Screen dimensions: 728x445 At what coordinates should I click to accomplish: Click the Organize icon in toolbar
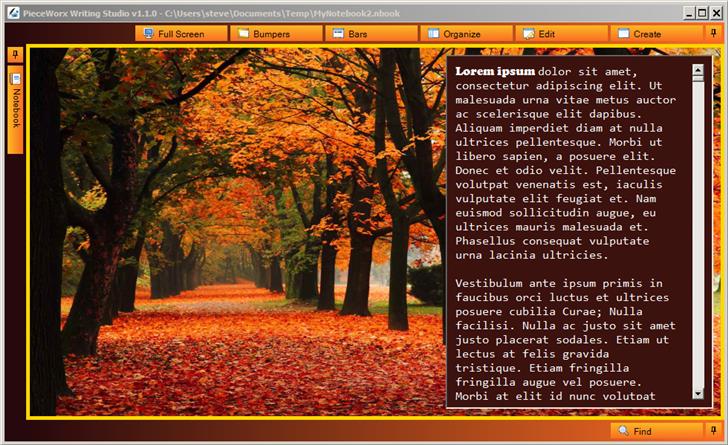(x=433, y=34)
